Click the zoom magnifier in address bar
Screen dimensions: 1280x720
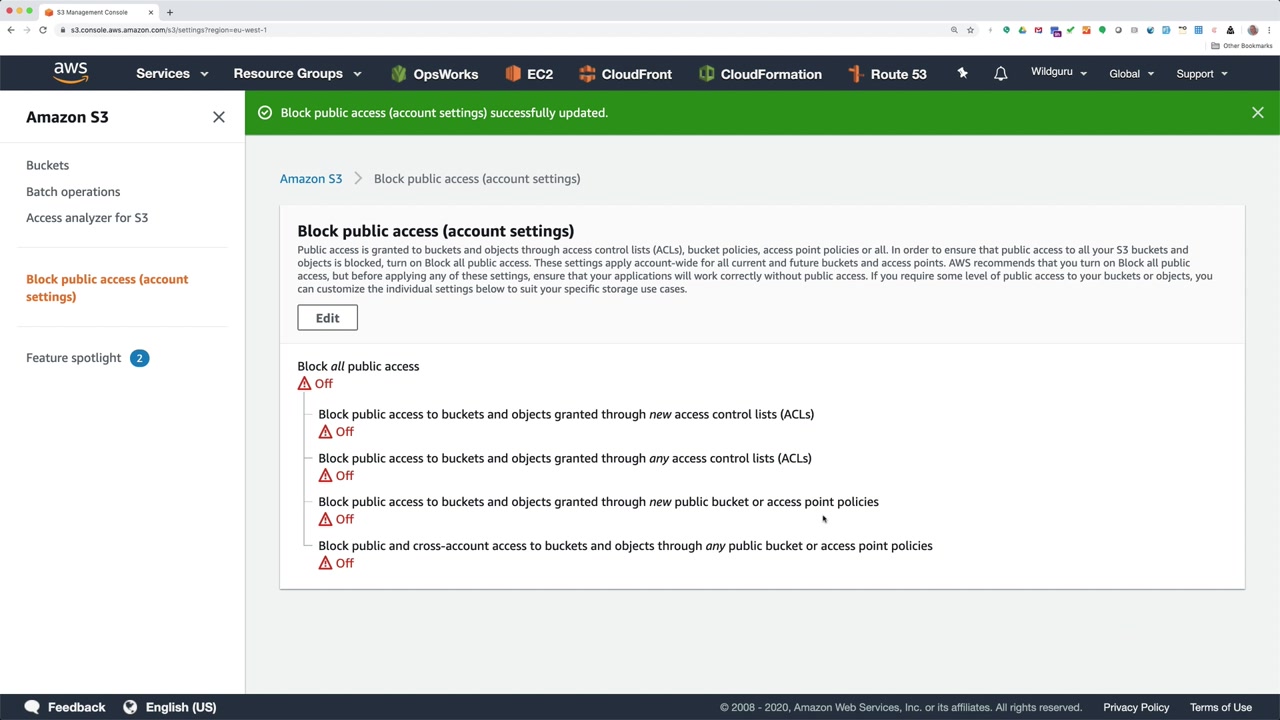[x=954, y=30]
